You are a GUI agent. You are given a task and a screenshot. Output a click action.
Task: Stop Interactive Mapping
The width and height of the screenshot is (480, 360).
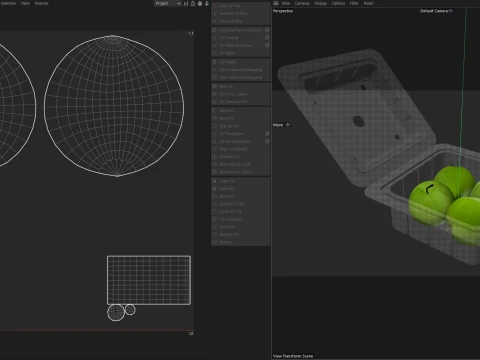coord(241,77)
